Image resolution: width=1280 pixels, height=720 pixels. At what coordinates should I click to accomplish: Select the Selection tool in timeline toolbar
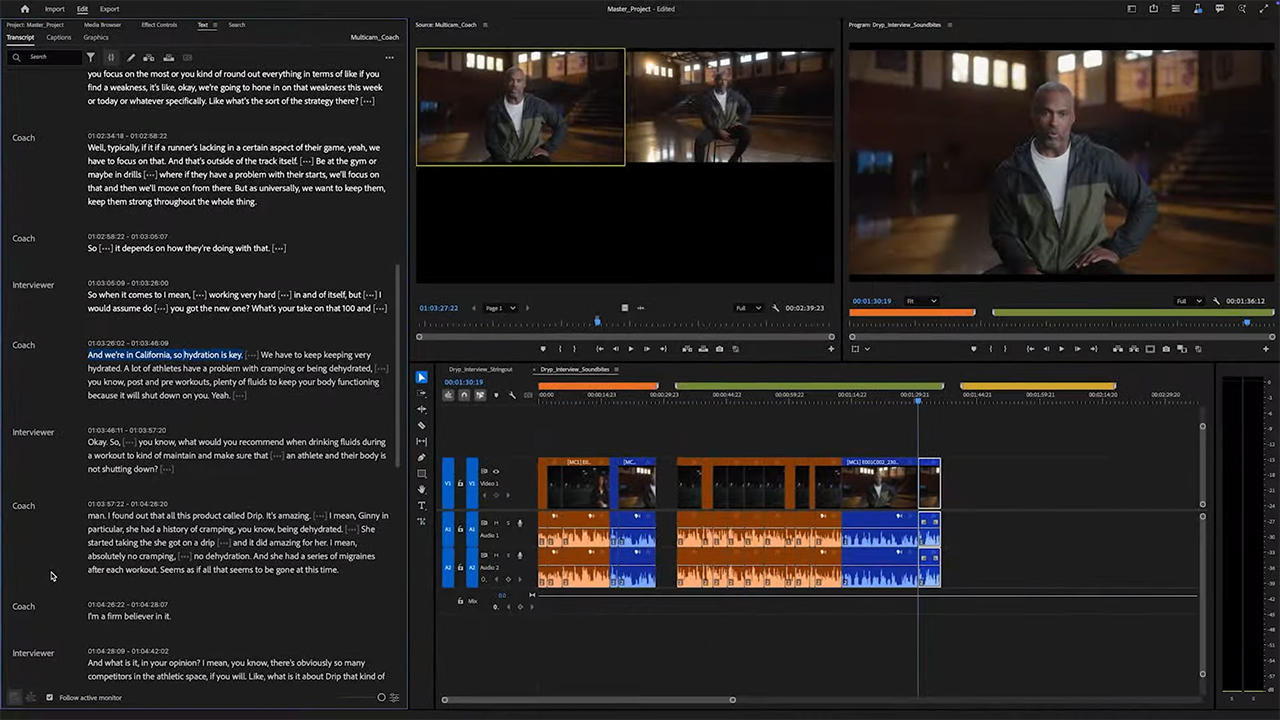[421, 377]
